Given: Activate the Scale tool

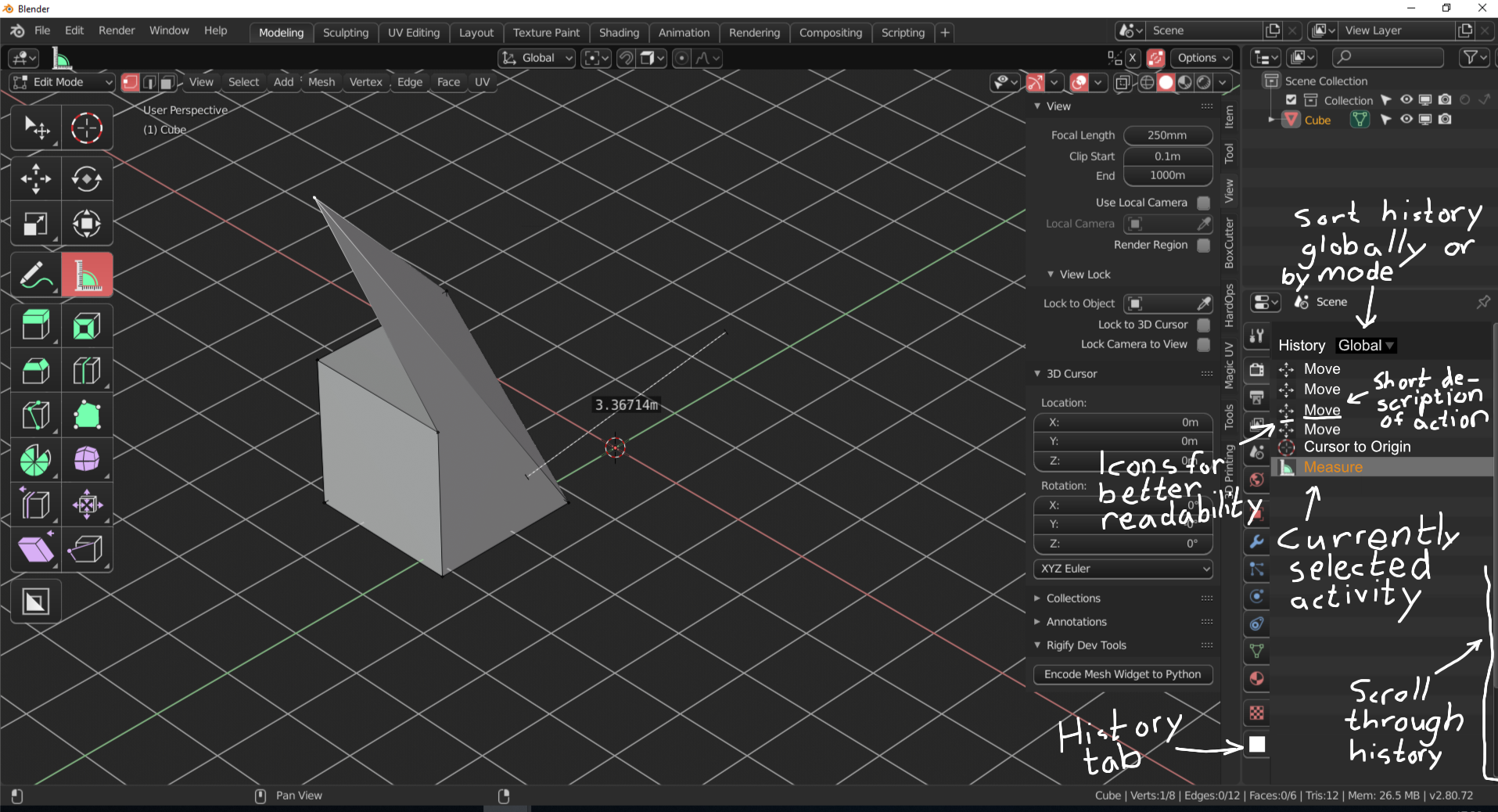Looking at the screenshot, I should [x=35, y=225].
